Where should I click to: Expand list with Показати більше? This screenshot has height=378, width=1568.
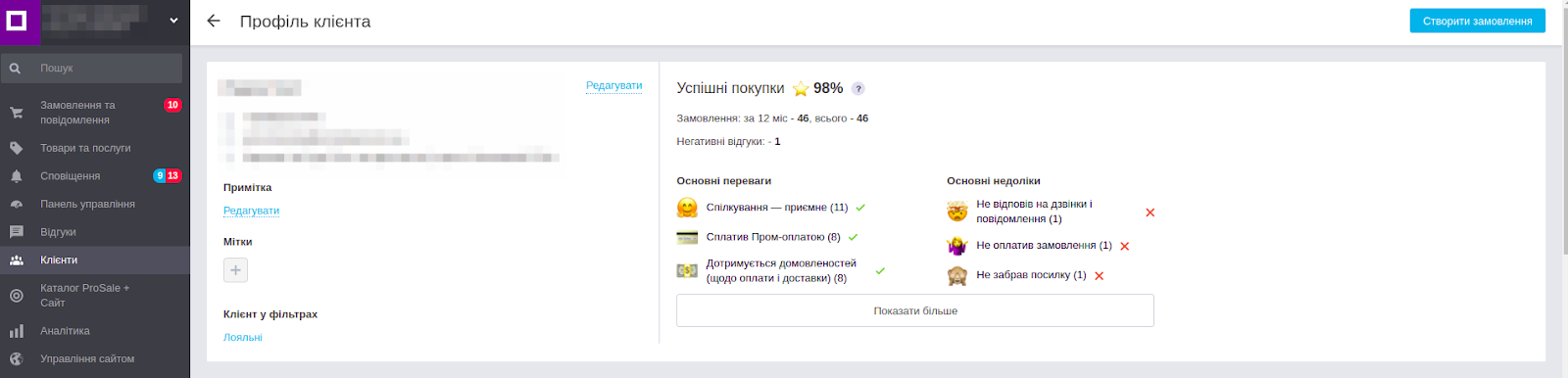(915, 310)
